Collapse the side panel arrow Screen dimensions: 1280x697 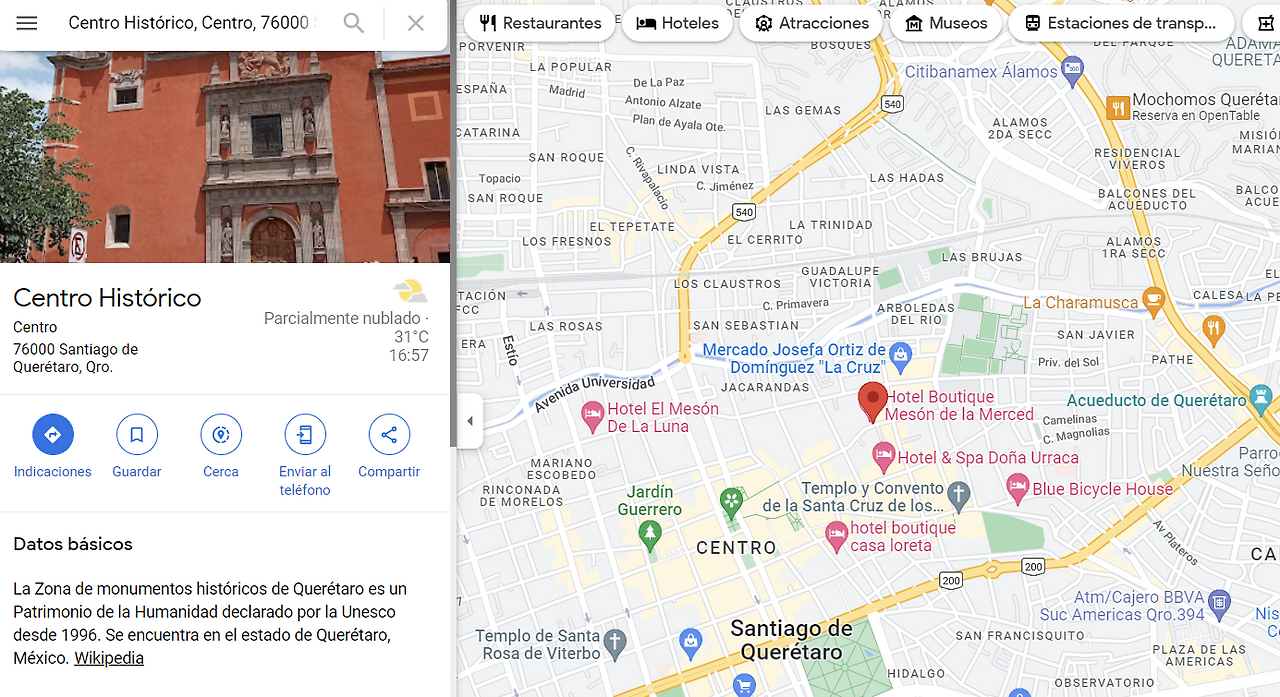pyautogui.click(x=469, y=421)
